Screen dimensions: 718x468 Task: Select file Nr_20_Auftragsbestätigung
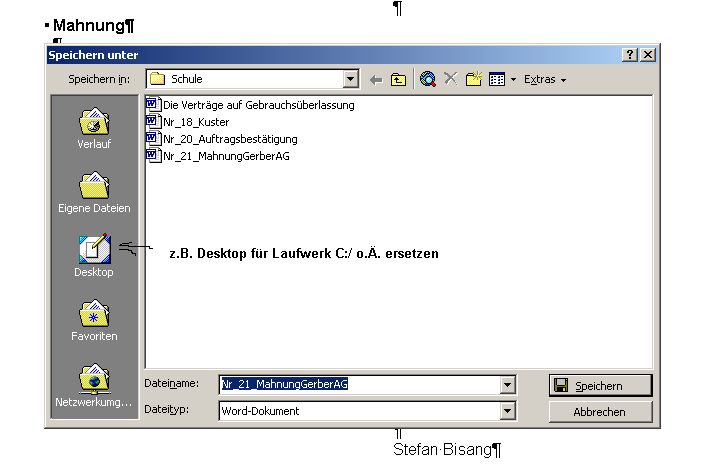230,139
